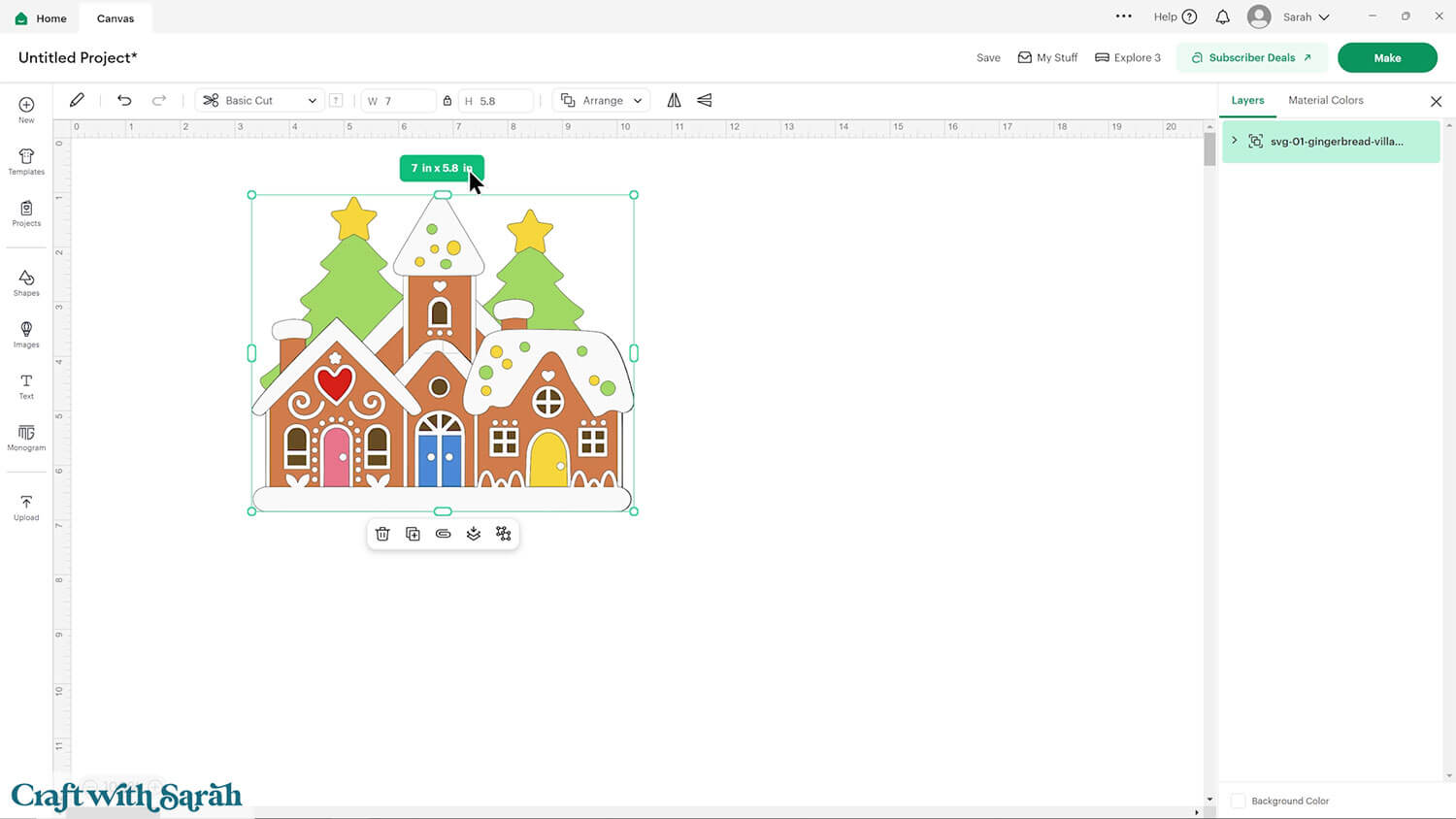Open the Basic Cut operation dropdown
1456x819 pixels.
pyautogui.click(x=258, y=100)
